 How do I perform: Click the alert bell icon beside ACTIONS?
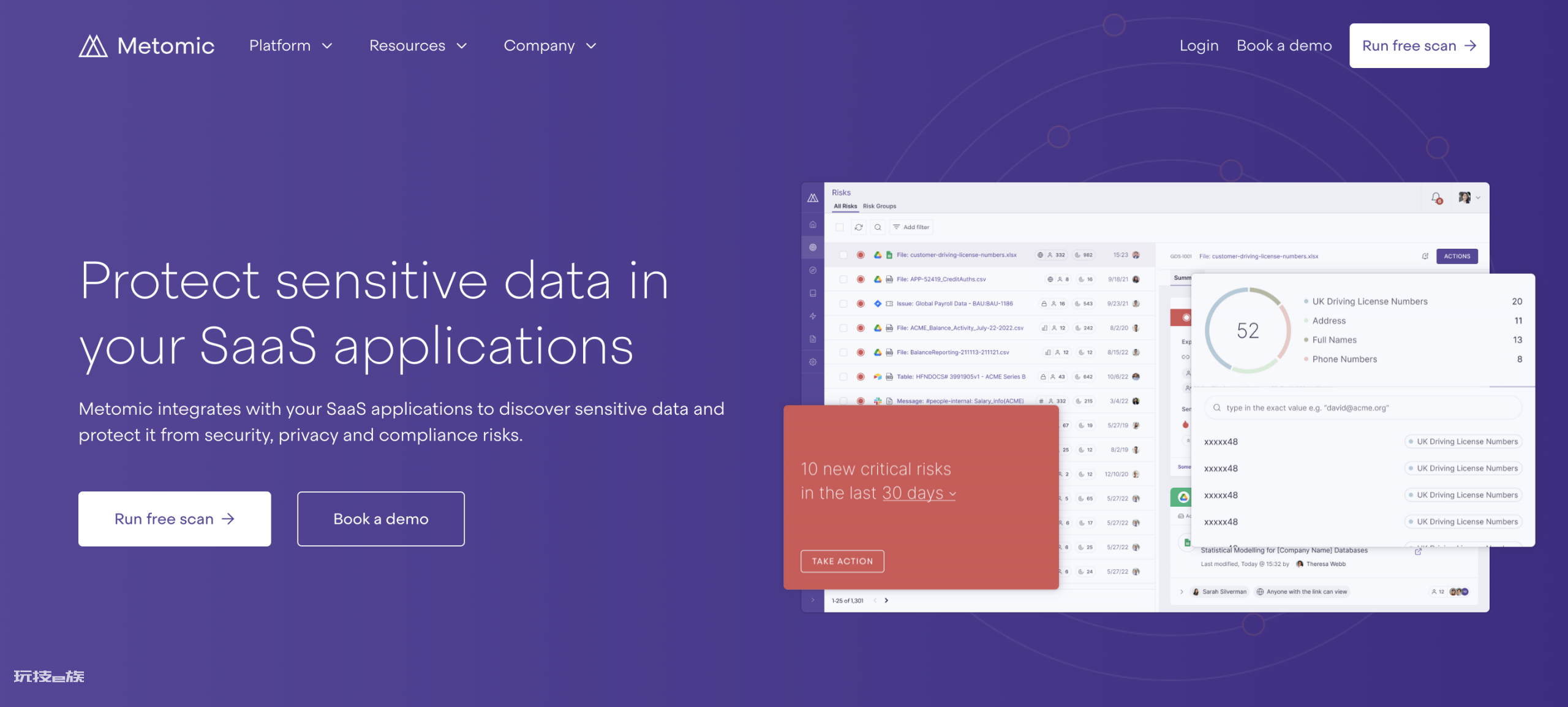tap(1425, 256)
